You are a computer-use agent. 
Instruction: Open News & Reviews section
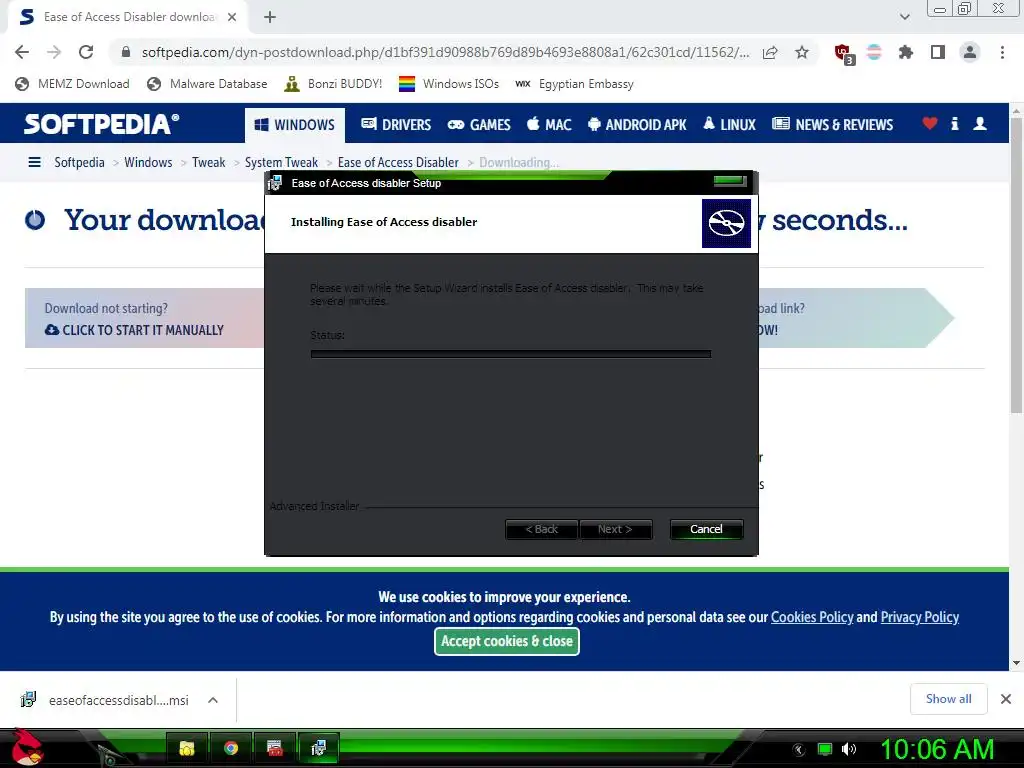(832, 124)
